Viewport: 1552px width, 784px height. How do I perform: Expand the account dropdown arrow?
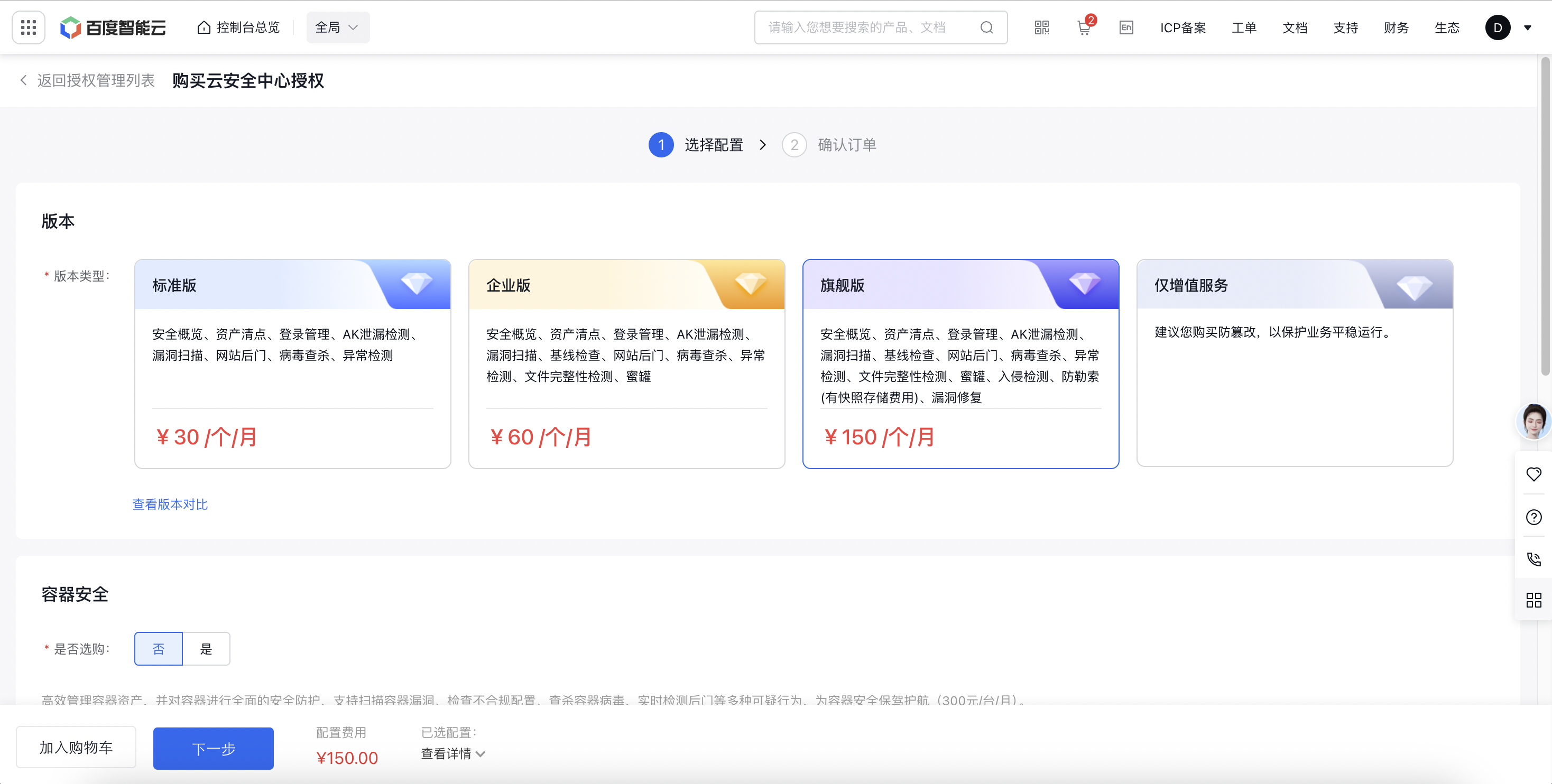click(1527, 27)
